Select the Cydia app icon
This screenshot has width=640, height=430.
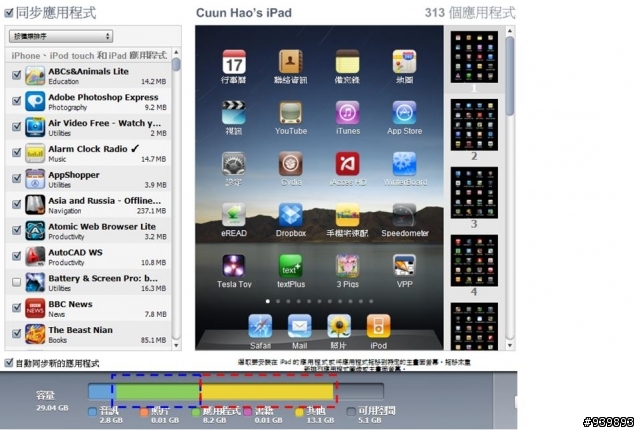pos(291,164)
